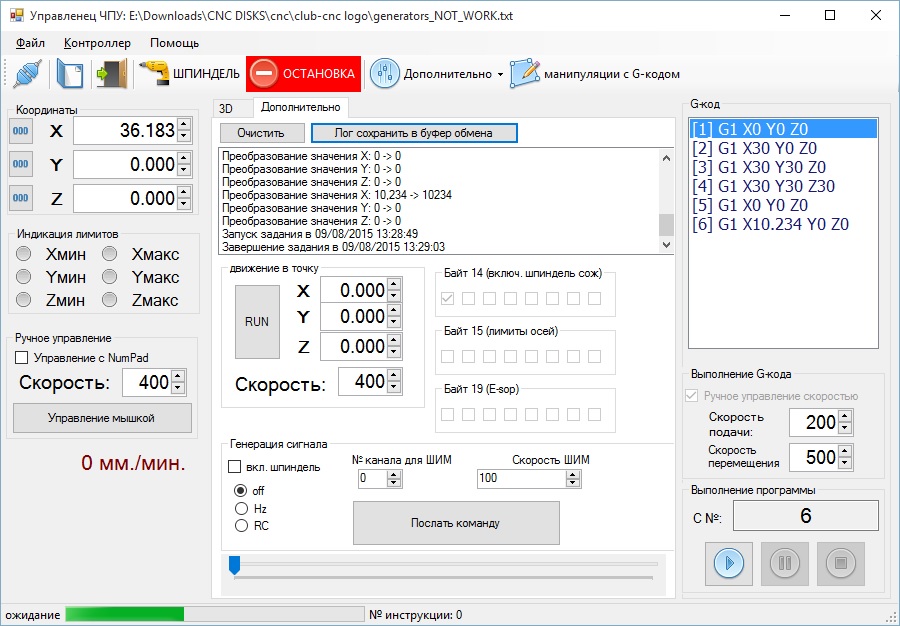Image resolution: width=900 pixels, height=626 pixels.
Task: Increase the X coordinate value with up arrow
Action: pyautogui.click(x=184, y=125)
